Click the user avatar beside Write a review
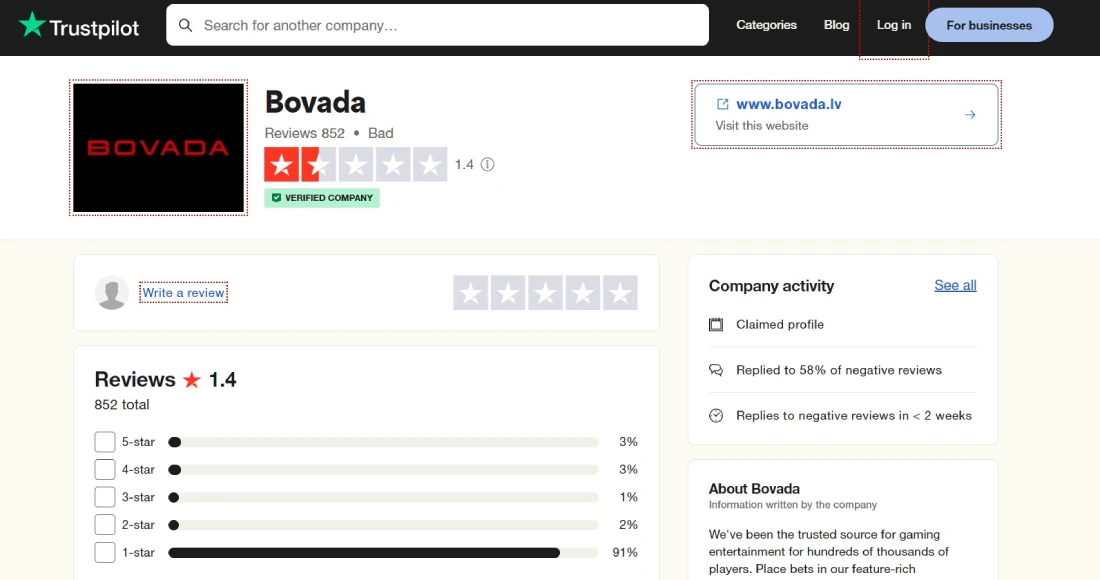This screenshot has width=1100, height=580. pos(112,292)
